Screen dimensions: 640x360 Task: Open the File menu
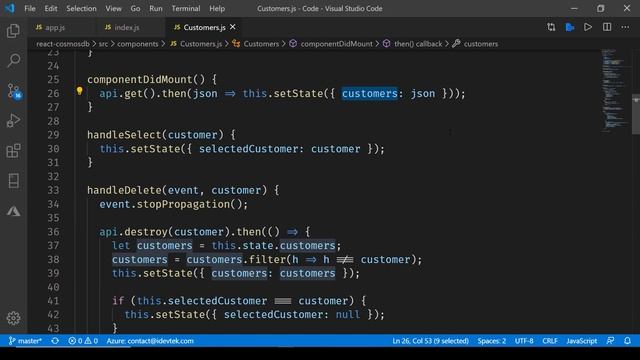[x=30, y=9]
